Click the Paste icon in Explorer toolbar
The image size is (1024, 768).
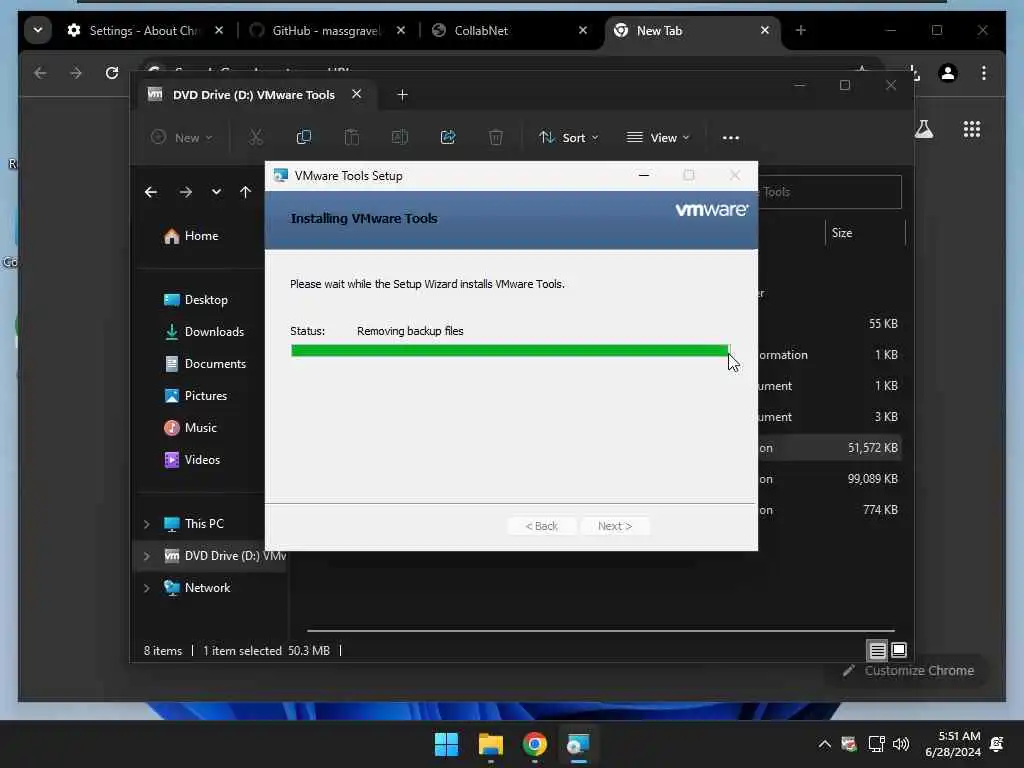pyautogui.click(x=351, y=137)
